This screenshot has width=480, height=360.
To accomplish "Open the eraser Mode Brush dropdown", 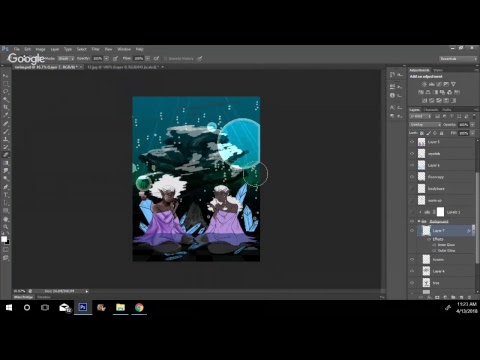I will [x=66, y=59].
